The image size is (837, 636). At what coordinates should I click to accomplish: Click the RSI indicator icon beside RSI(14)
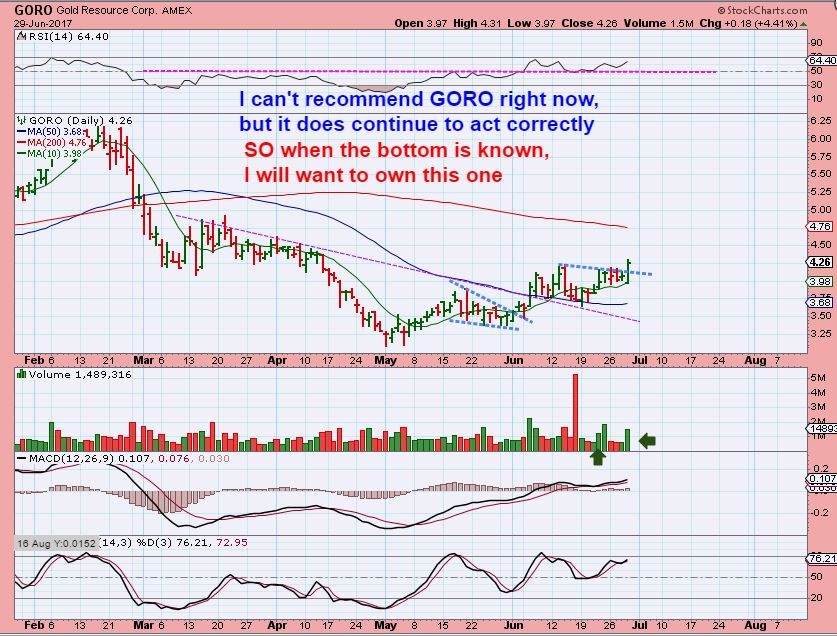pyautogui.click(x=21, y=36)
